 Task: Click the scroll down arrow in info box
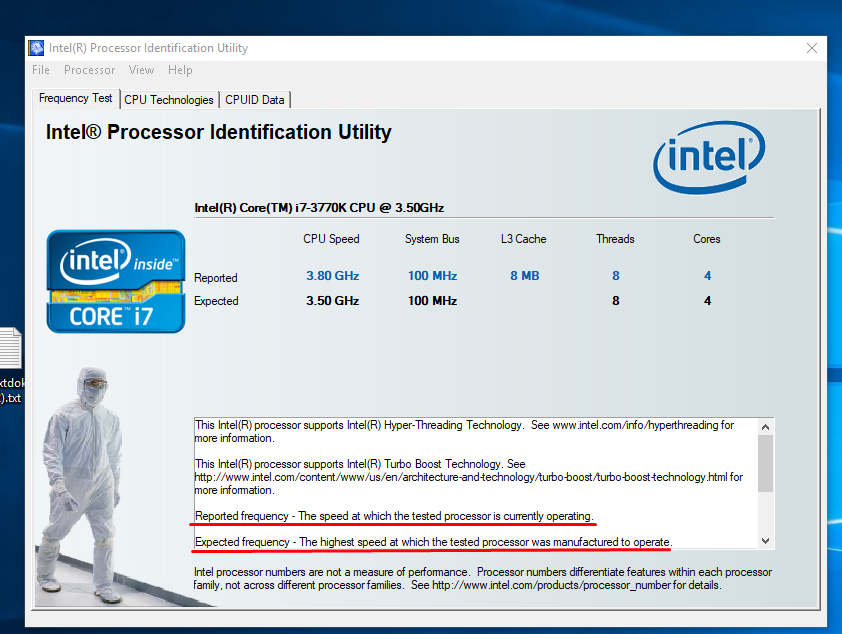click(x=766, y=541)
